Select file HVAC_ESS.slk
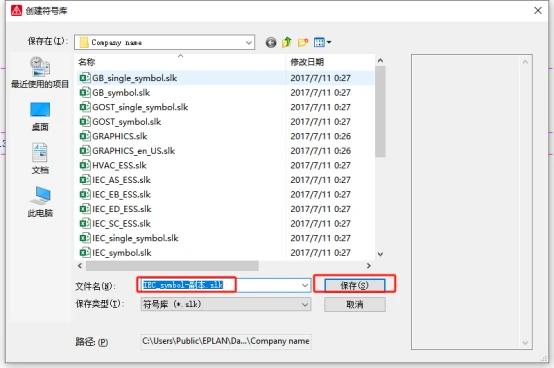 119,165
